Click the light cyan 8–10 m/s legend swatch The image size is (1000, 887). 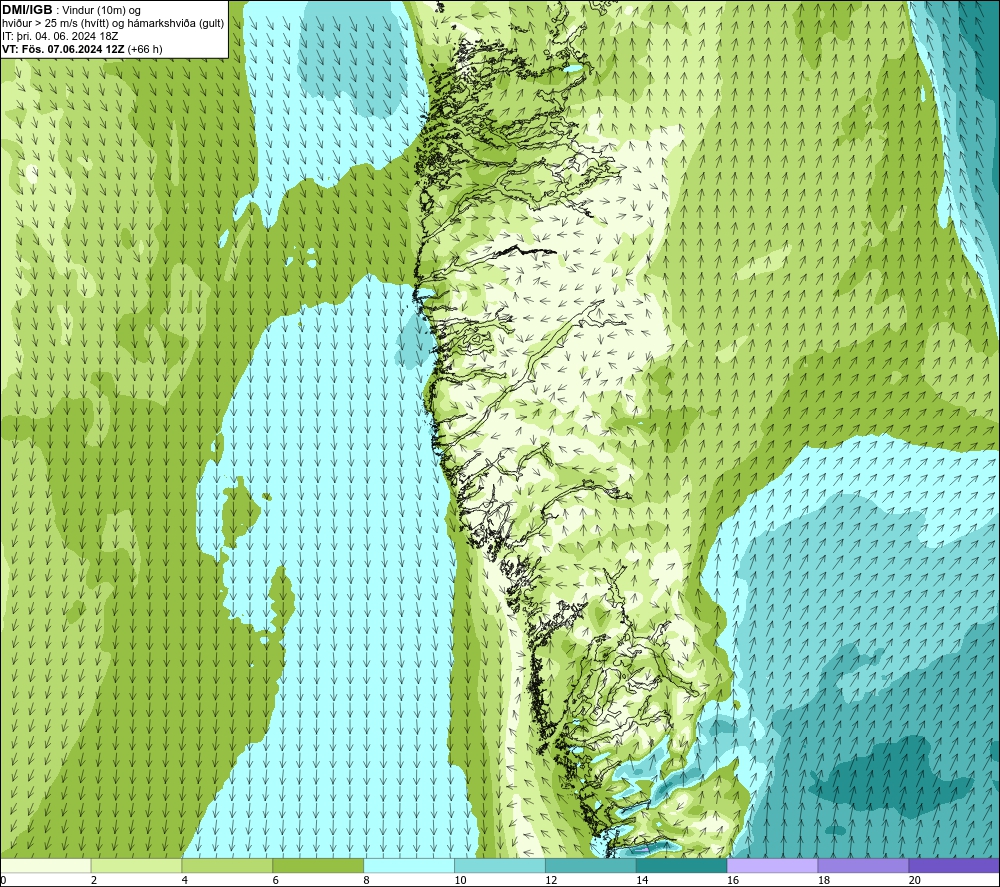pyautogui.click(x=409, y=866)
